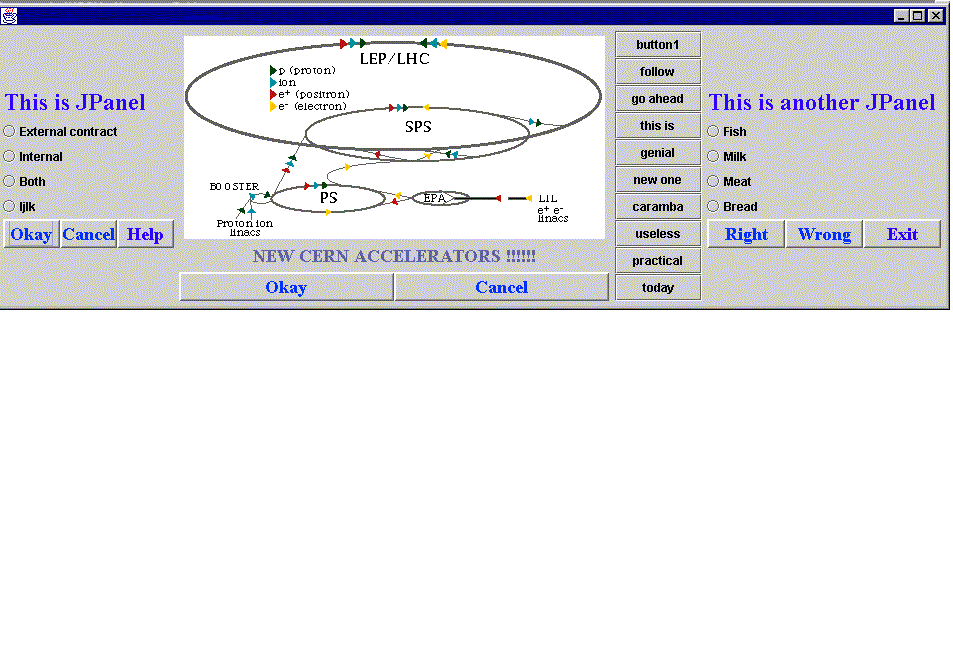
Task: Click the go ahead button
Action: pos(658,98)
